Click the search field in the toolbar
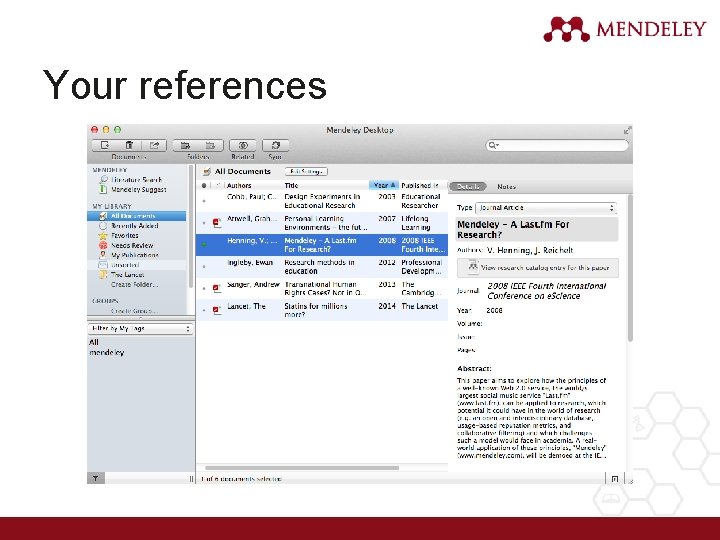Screen dimensions: 720x540 pyautogui.click(x=557, y=146)
